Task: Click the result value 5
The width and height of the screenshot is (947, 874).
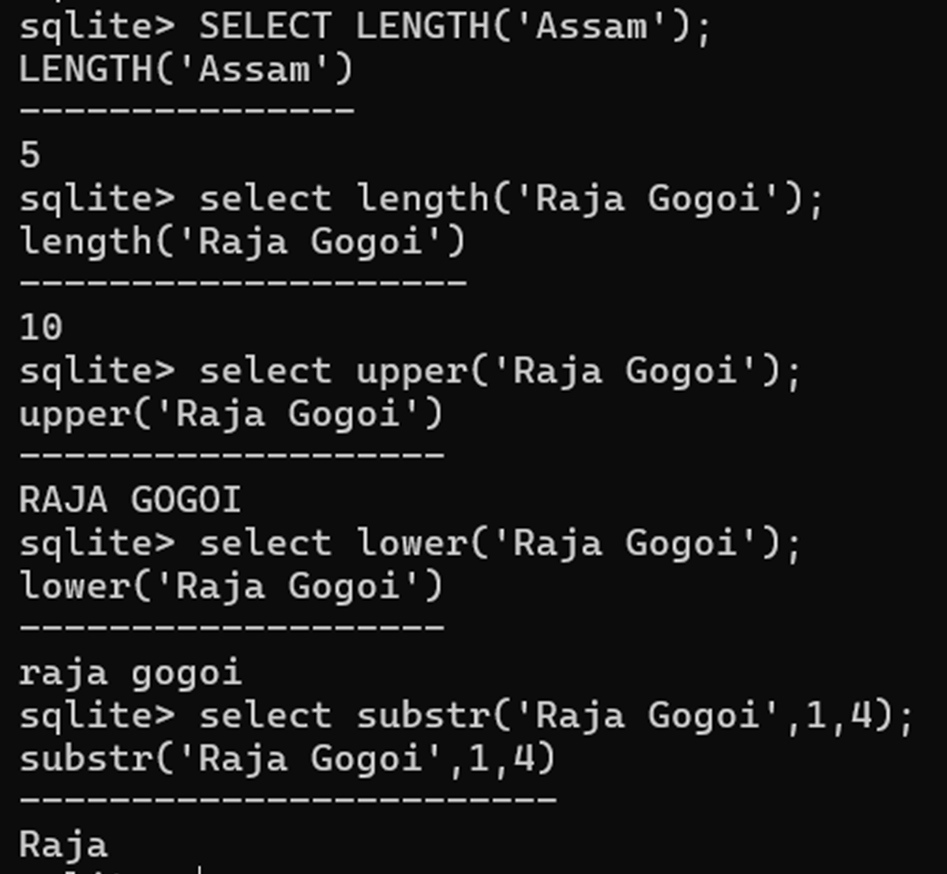Action: 30,155
